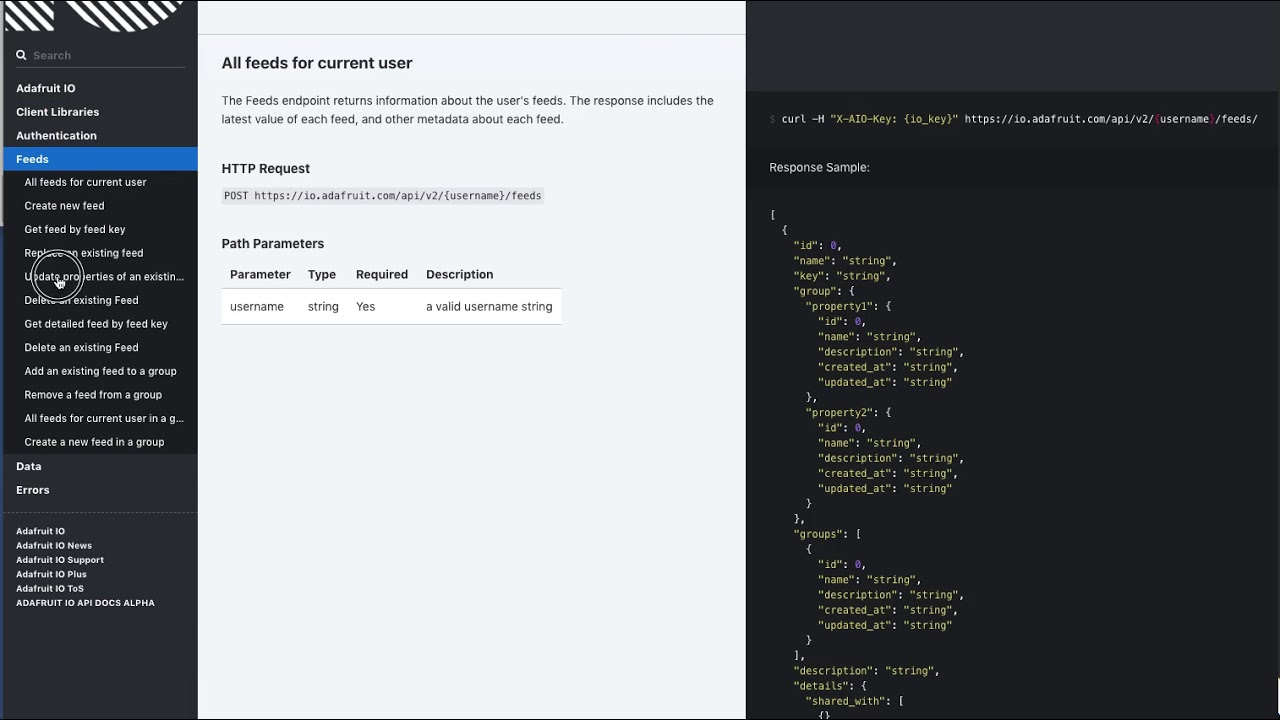Expand the Errors section
Viewport: 1280px width, 720px height.
(x=33, y=490)
